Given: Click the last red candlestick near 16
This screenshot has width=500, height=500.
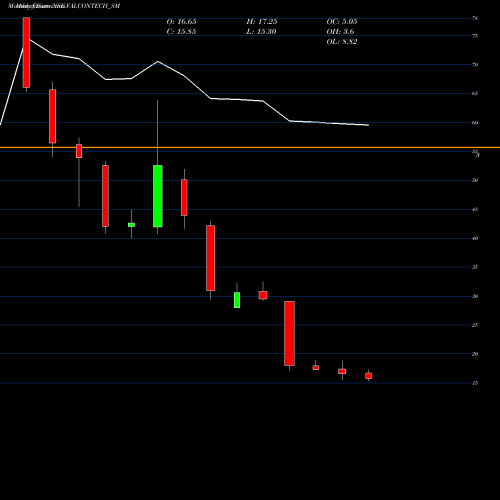Looking at the screenshot, I should click(368, 376).
